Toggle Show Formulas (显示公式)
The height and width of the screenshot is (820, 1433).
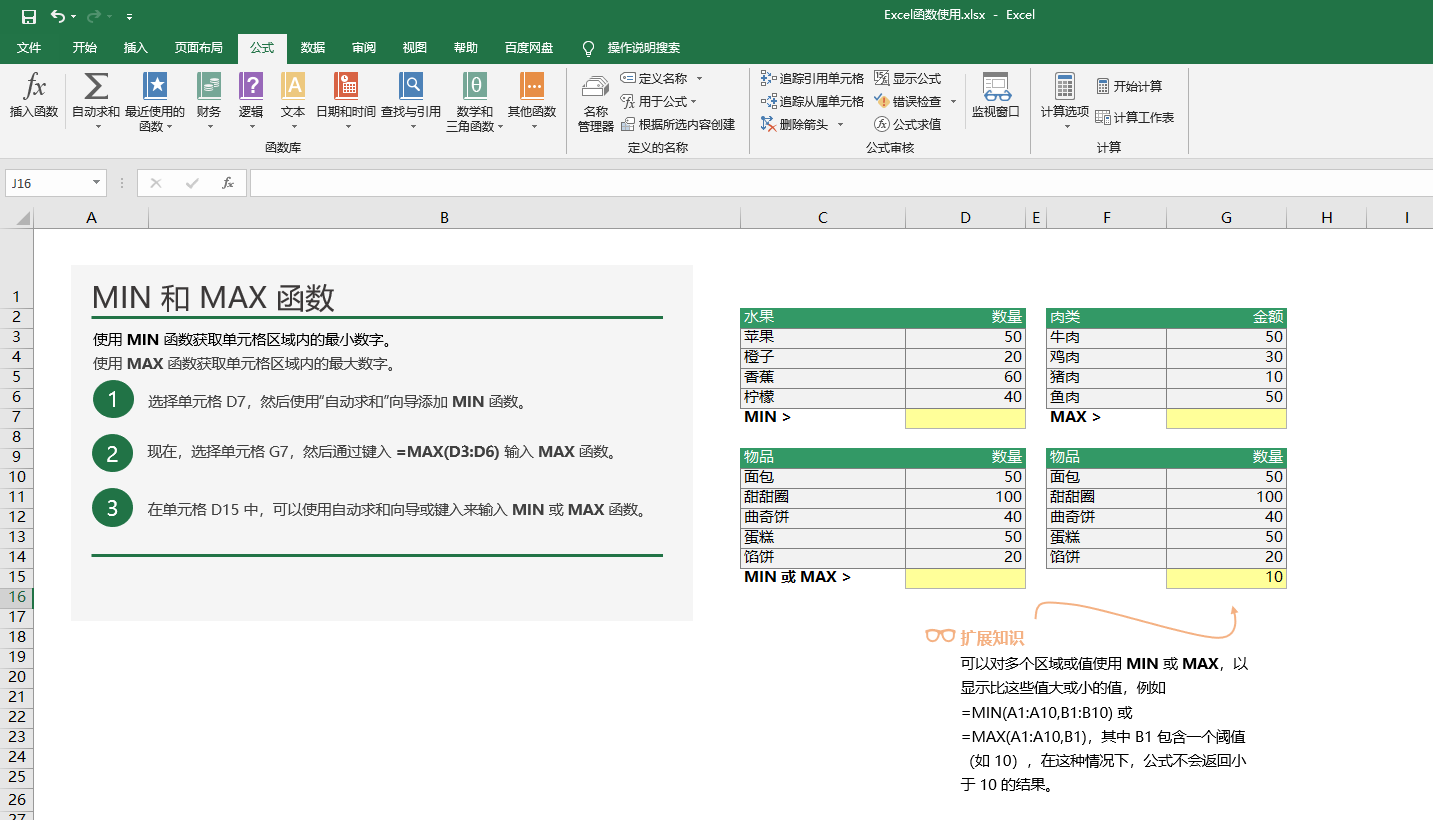pyautogui.click(x=908, y=78)
